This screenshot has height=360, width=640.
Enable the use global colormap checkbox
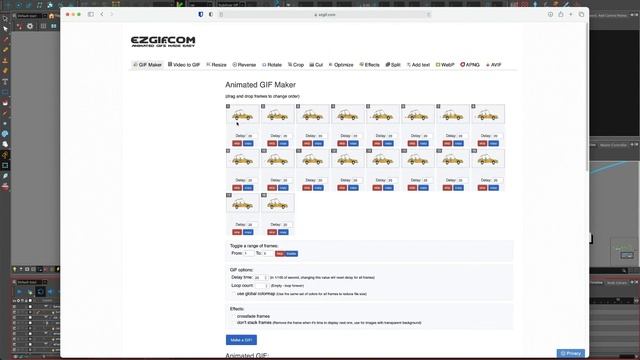click(x=233, y=293)
